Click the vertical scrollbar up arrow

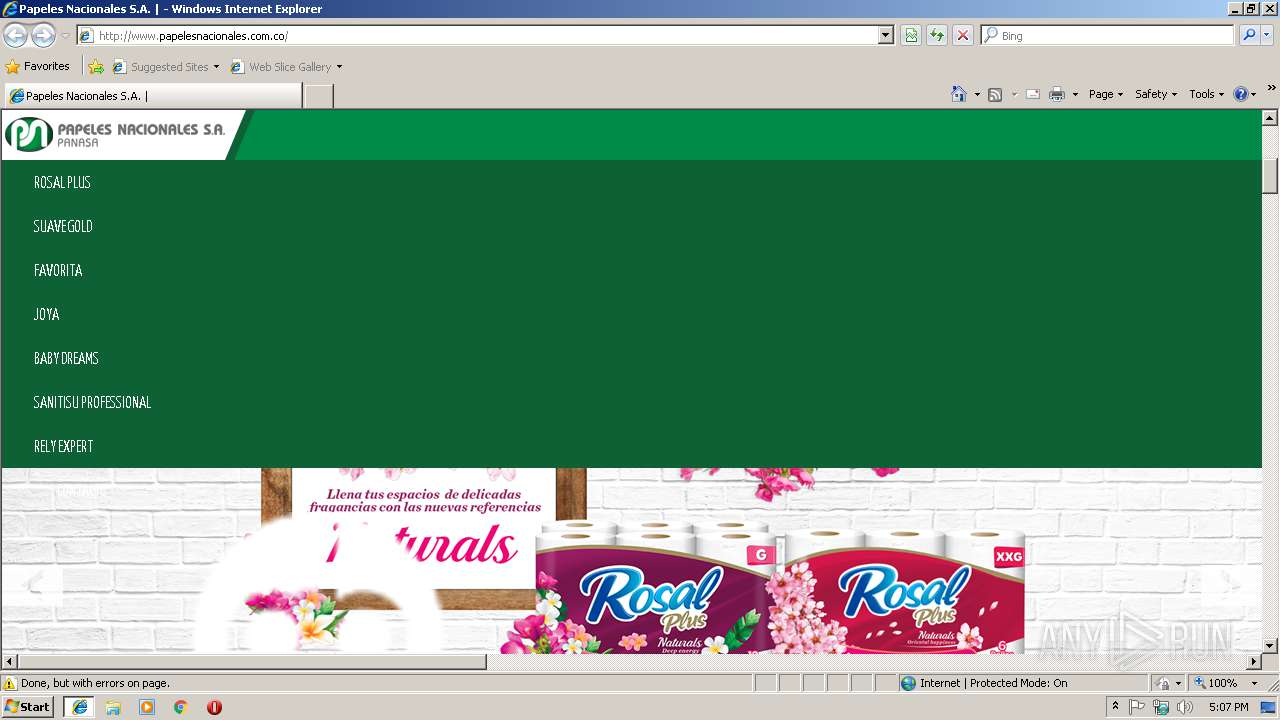pyautogui.click(x=1270, y=118)
